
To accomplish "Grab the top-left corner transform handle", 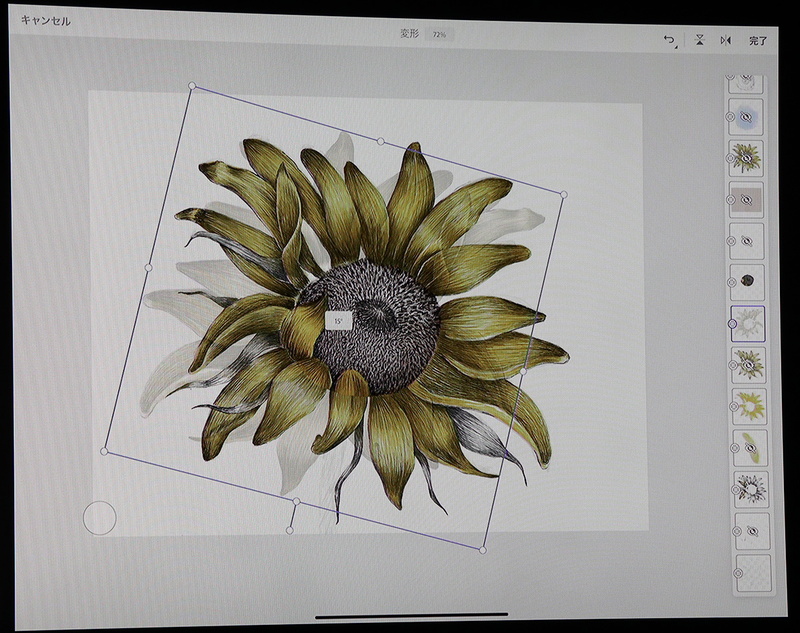I will coord(192,86).
